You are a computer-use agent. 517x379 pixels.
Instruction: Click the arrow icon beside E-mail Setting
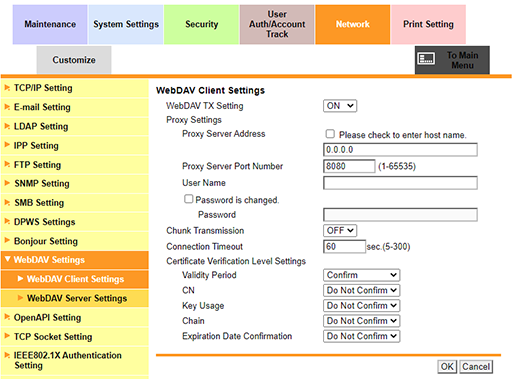pyautogui.click(x=7, y=107)
